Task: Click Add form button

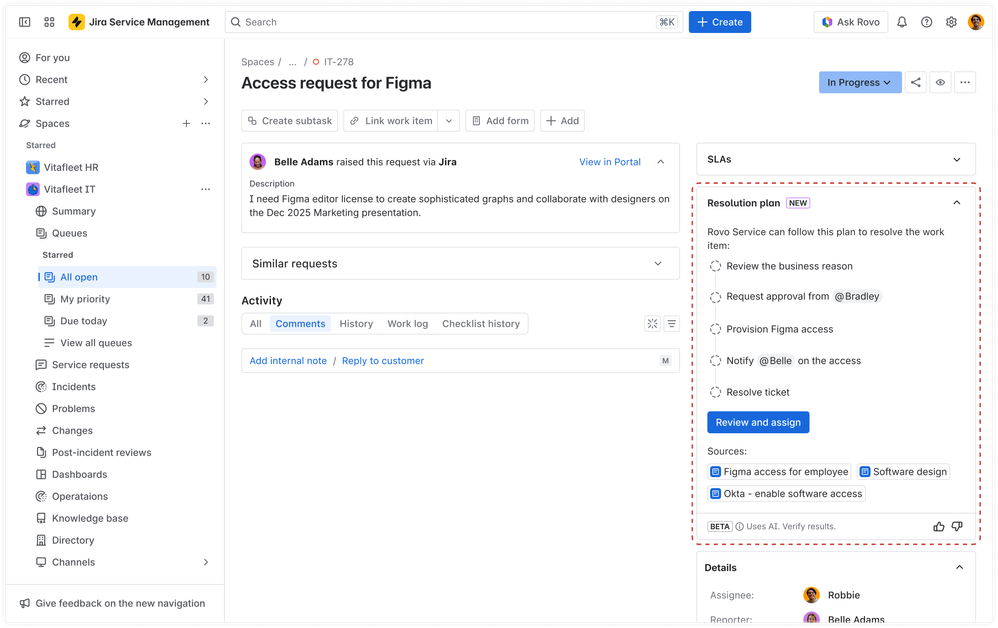Action: [500, 121]
